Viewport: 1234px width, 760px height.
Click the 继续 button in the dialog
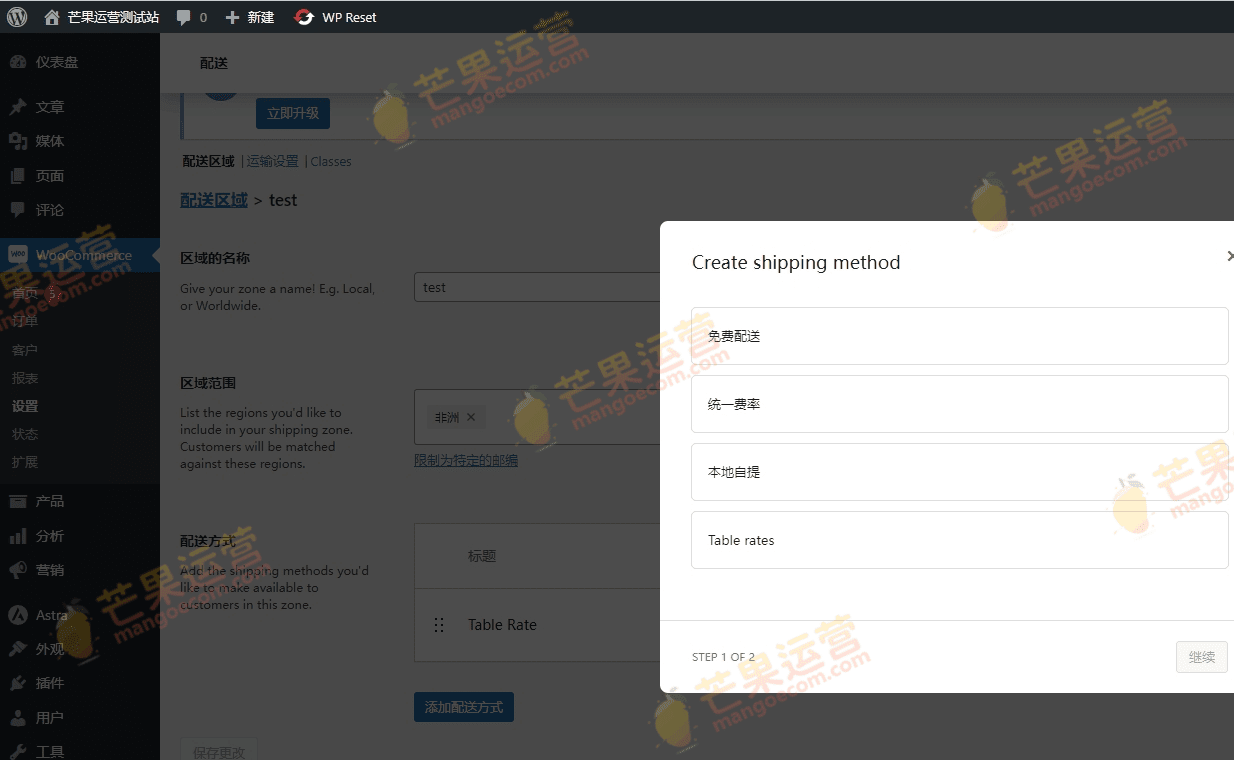click(1201, 657)
